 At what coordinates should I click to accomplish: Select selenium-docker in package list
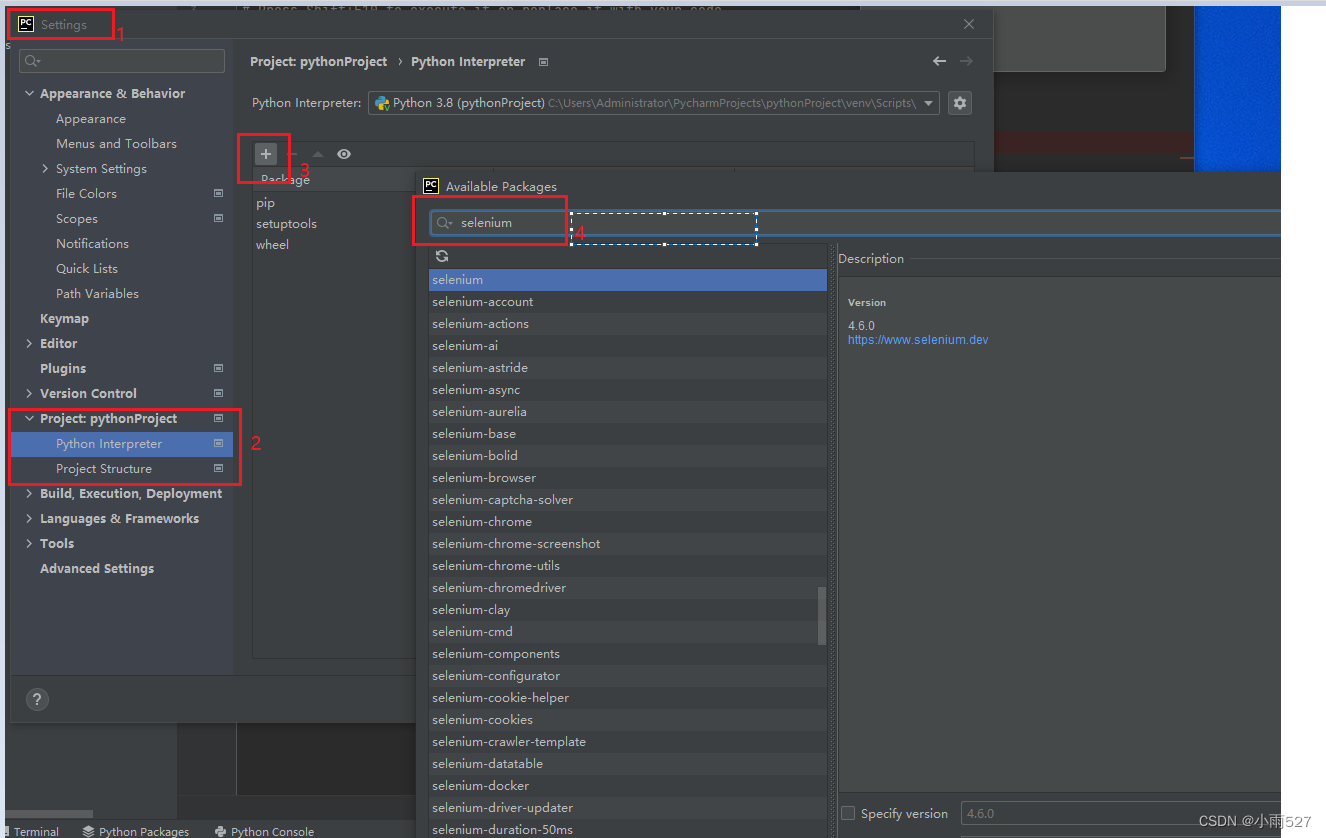tap(628, 786)
